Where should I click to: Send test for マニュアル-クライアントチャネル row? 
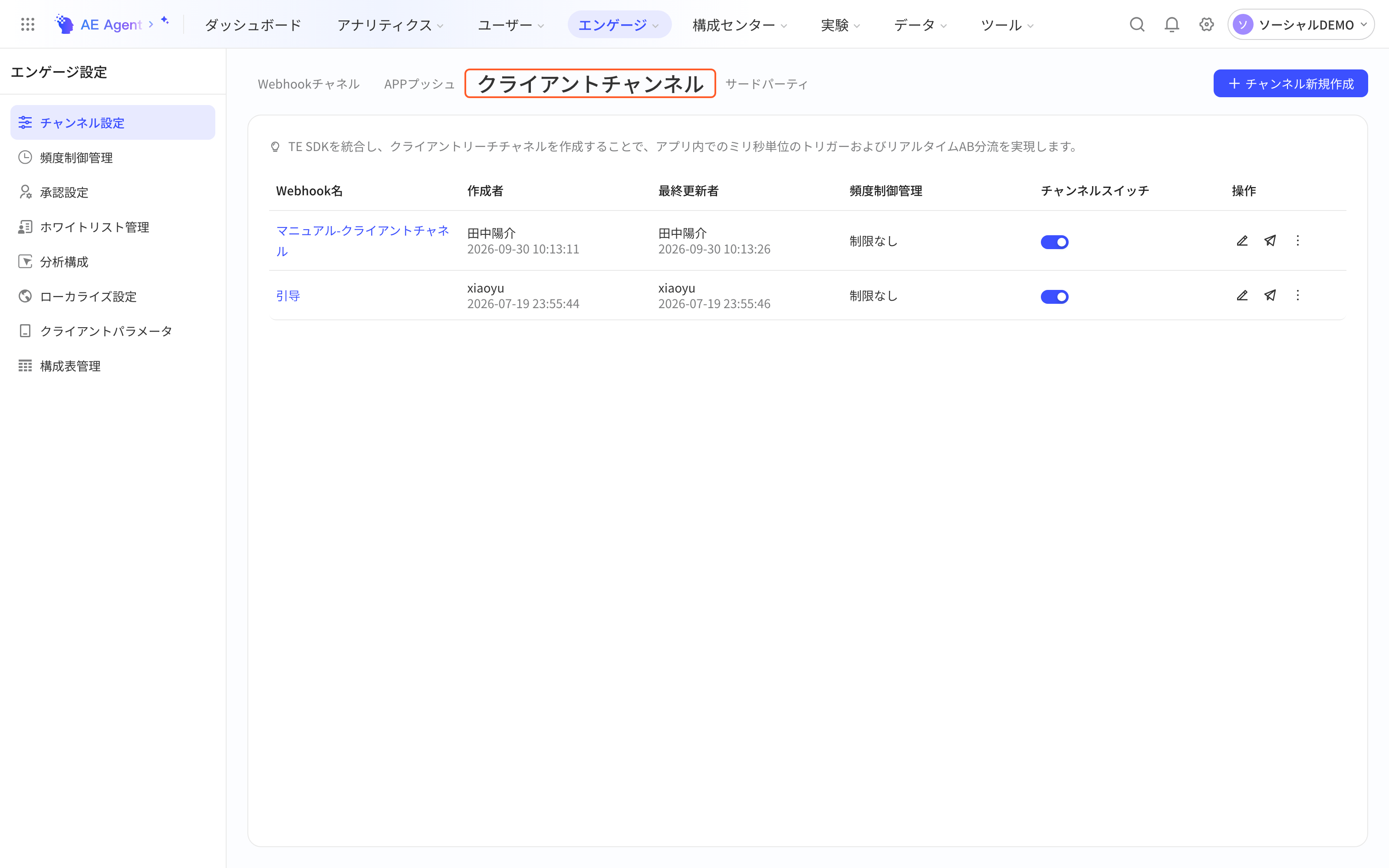(1270, 240)
